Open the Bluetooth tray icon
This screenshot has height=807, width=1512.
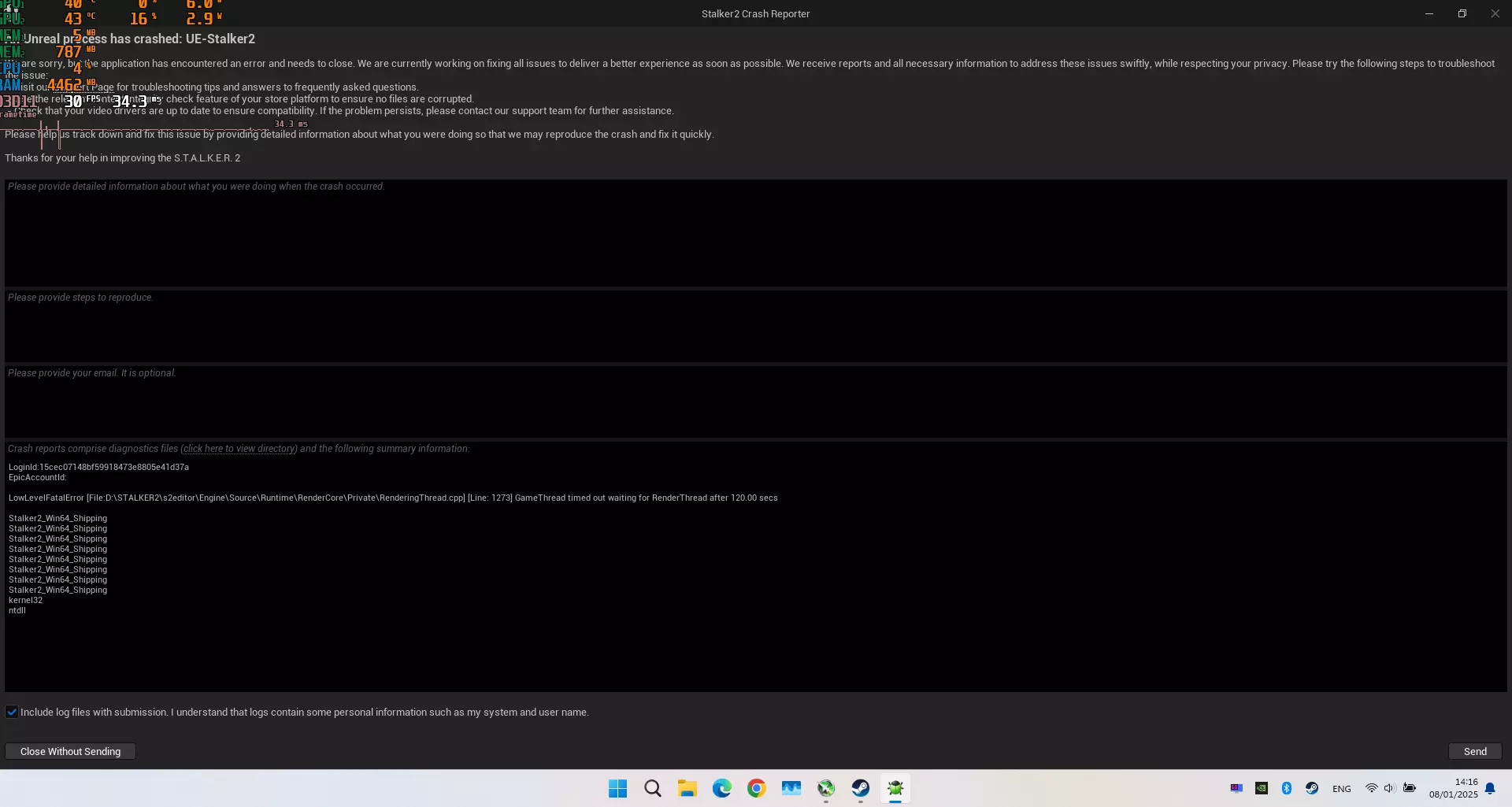tap(1287, 788)
